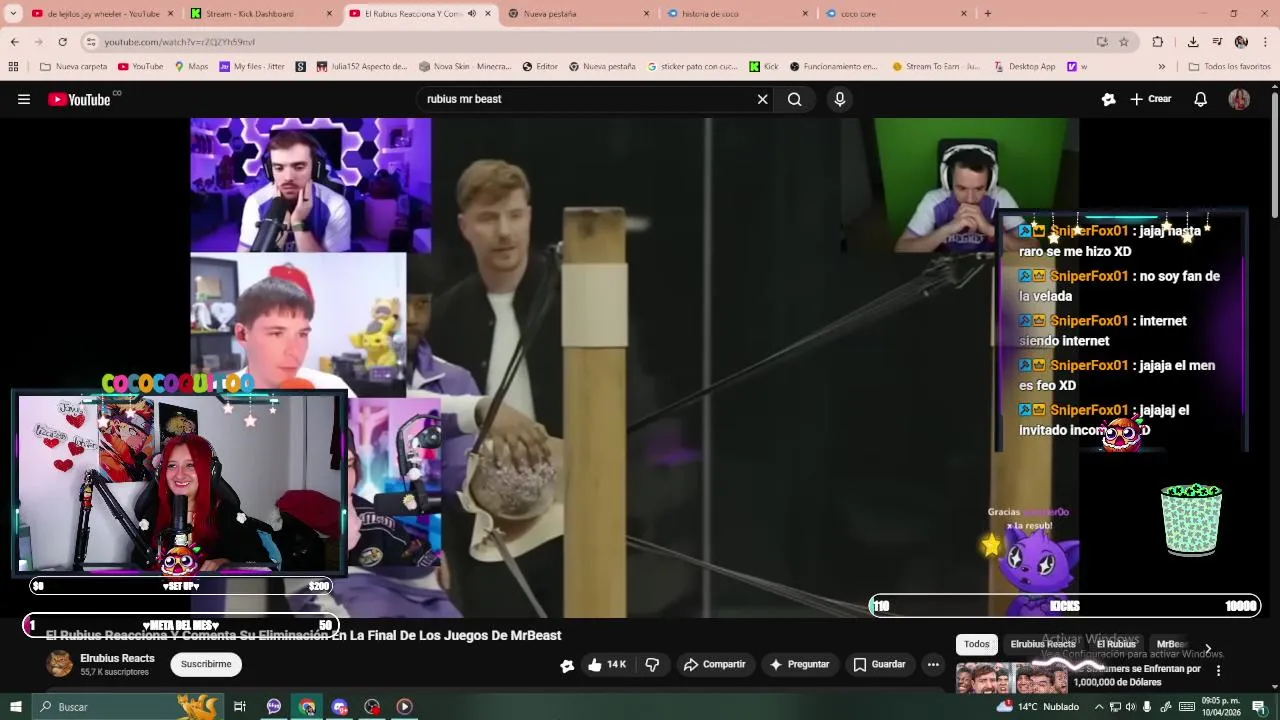Open options menu for the recommended 1,000,000 de Dólares video
This screenshot has height=720, width=1280.
pos(1218,670)
